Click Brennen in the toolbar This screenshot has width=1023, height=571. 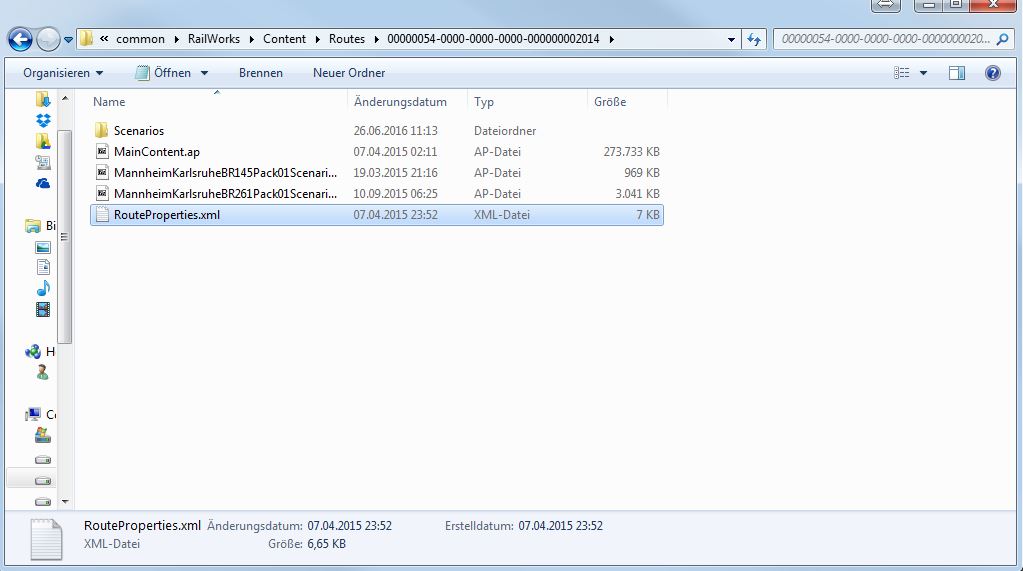pos(261,73)
